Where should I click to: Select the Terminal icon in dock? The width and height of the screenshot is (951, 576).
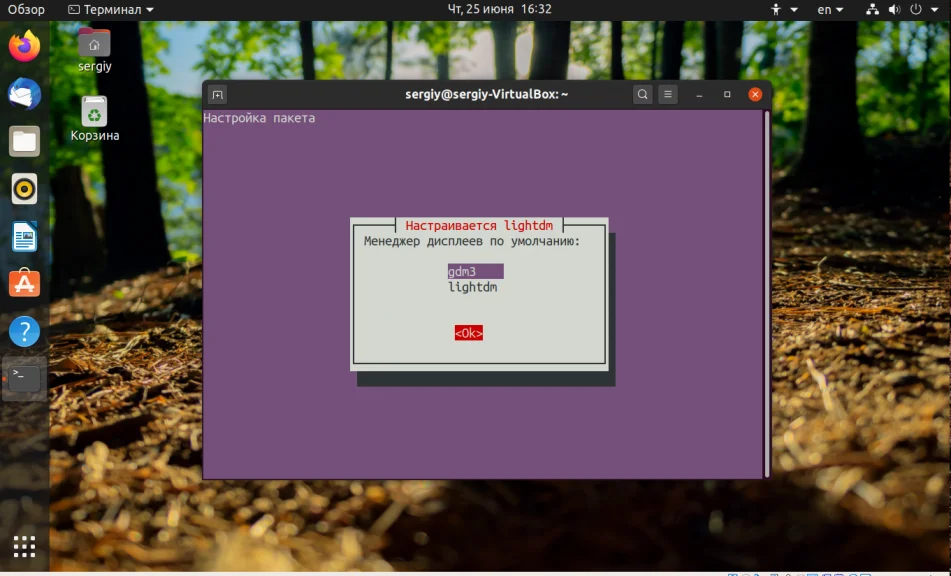tap(24, 378)
